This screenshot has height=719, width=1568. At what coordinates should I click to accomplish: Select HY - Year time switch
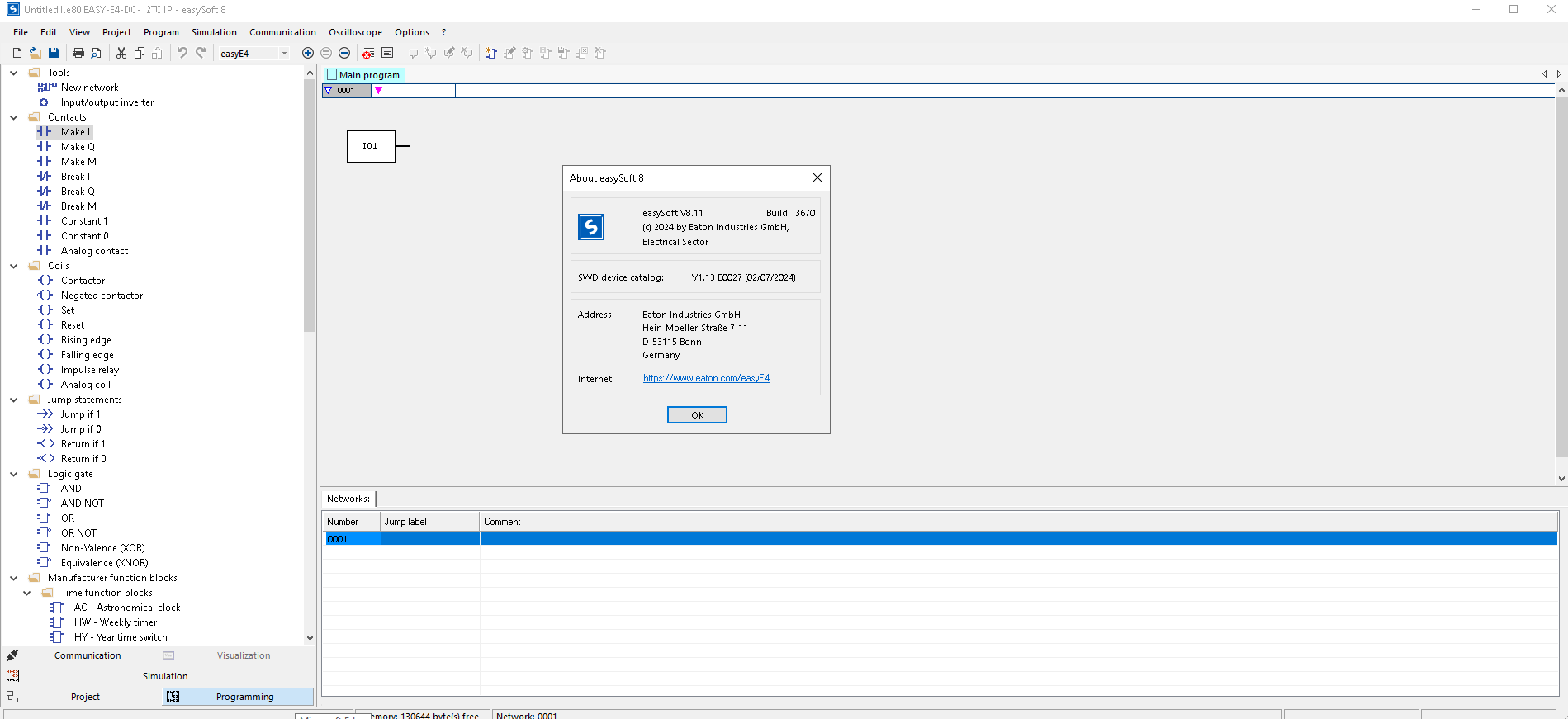click(120, 637)
